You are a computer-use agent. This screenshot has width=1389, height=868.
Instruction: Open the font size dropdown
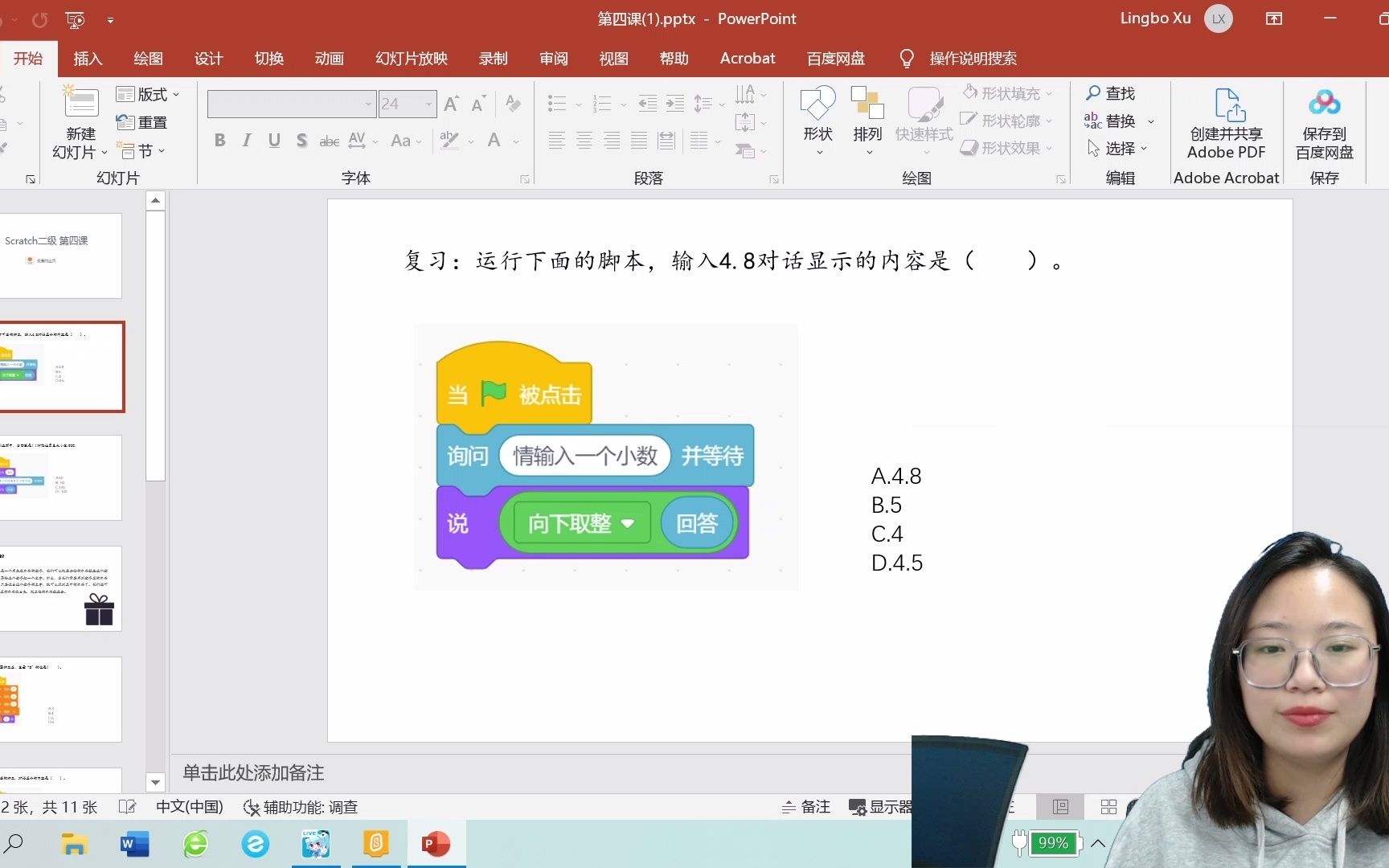coord(428,104)
